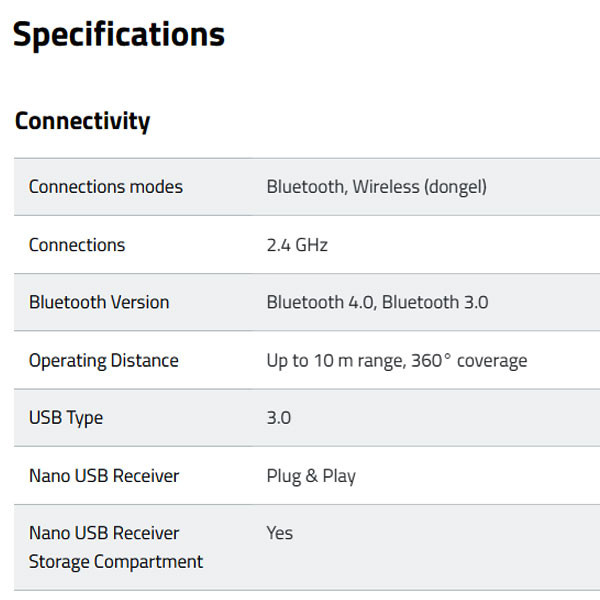Screen dimensions: 600x600
Task: Click the 'Bluetooth 3.0' value text
Action: pos(435,302)
